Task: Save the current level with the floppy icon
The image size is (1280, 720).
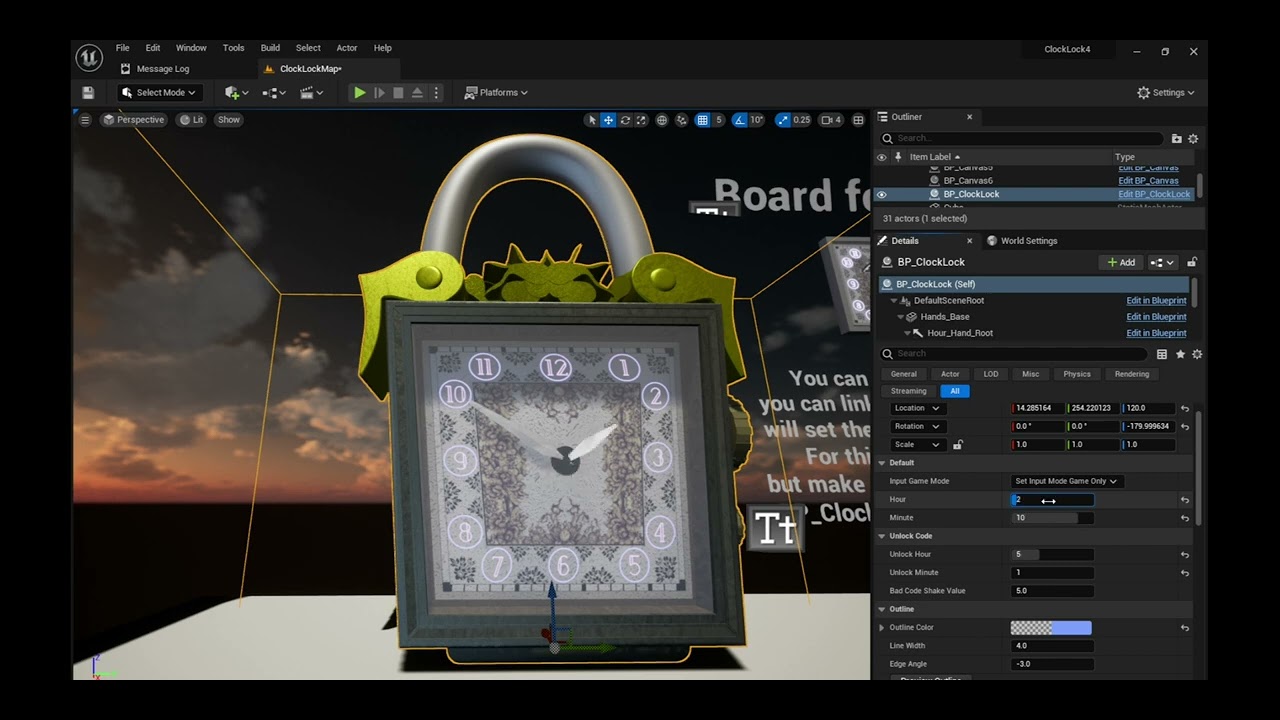Action: point(88,93)
